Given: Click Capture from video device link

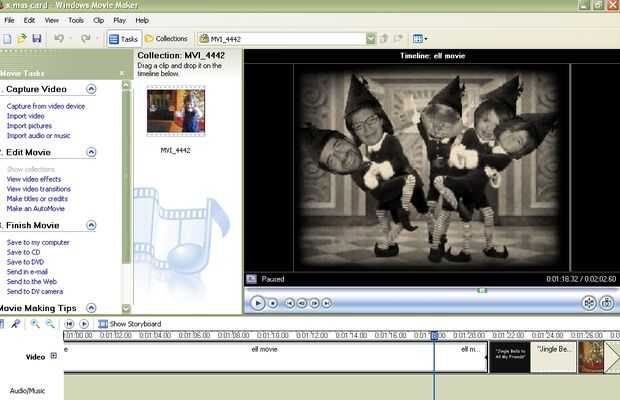Looking at the screenshot, I should (x=46, y=106).
